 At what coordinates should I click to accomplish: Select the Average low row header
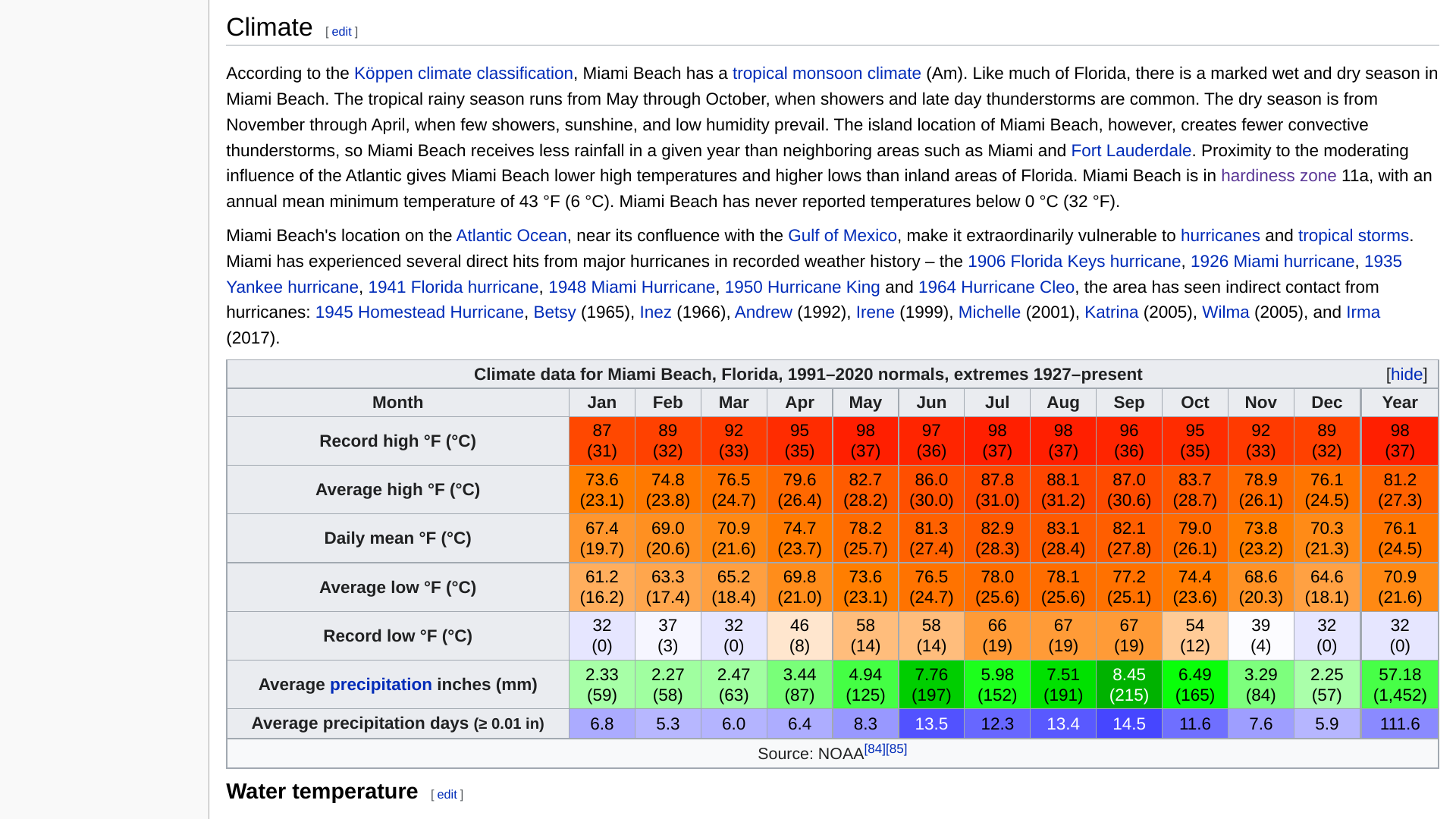(397, 588)
